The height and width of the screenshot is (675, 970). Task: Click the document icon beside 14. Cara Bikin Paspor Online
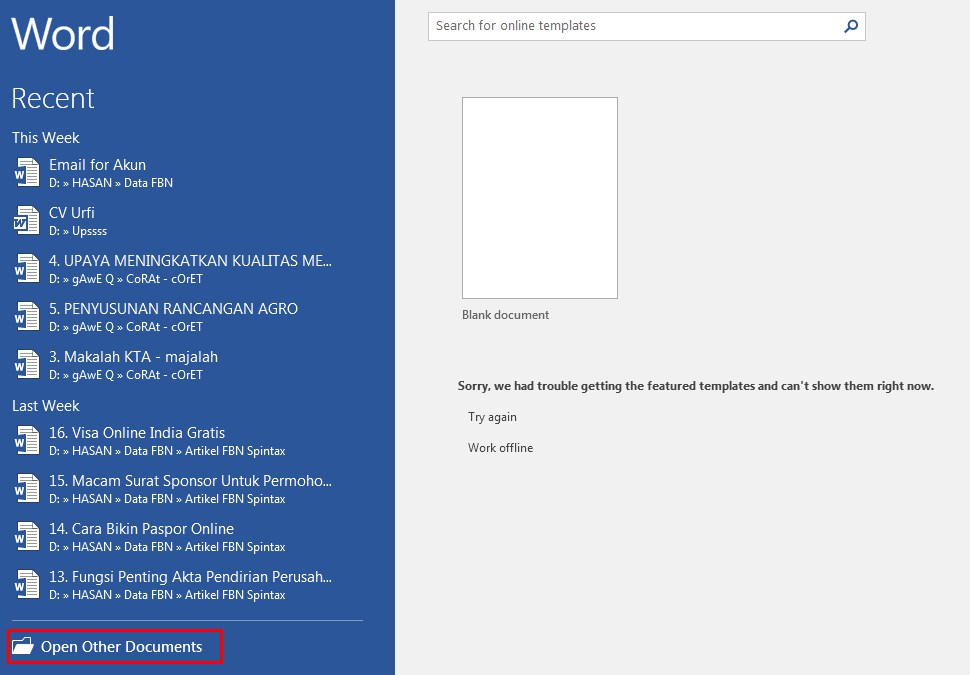pyautogui.click(x=27, y=536)
